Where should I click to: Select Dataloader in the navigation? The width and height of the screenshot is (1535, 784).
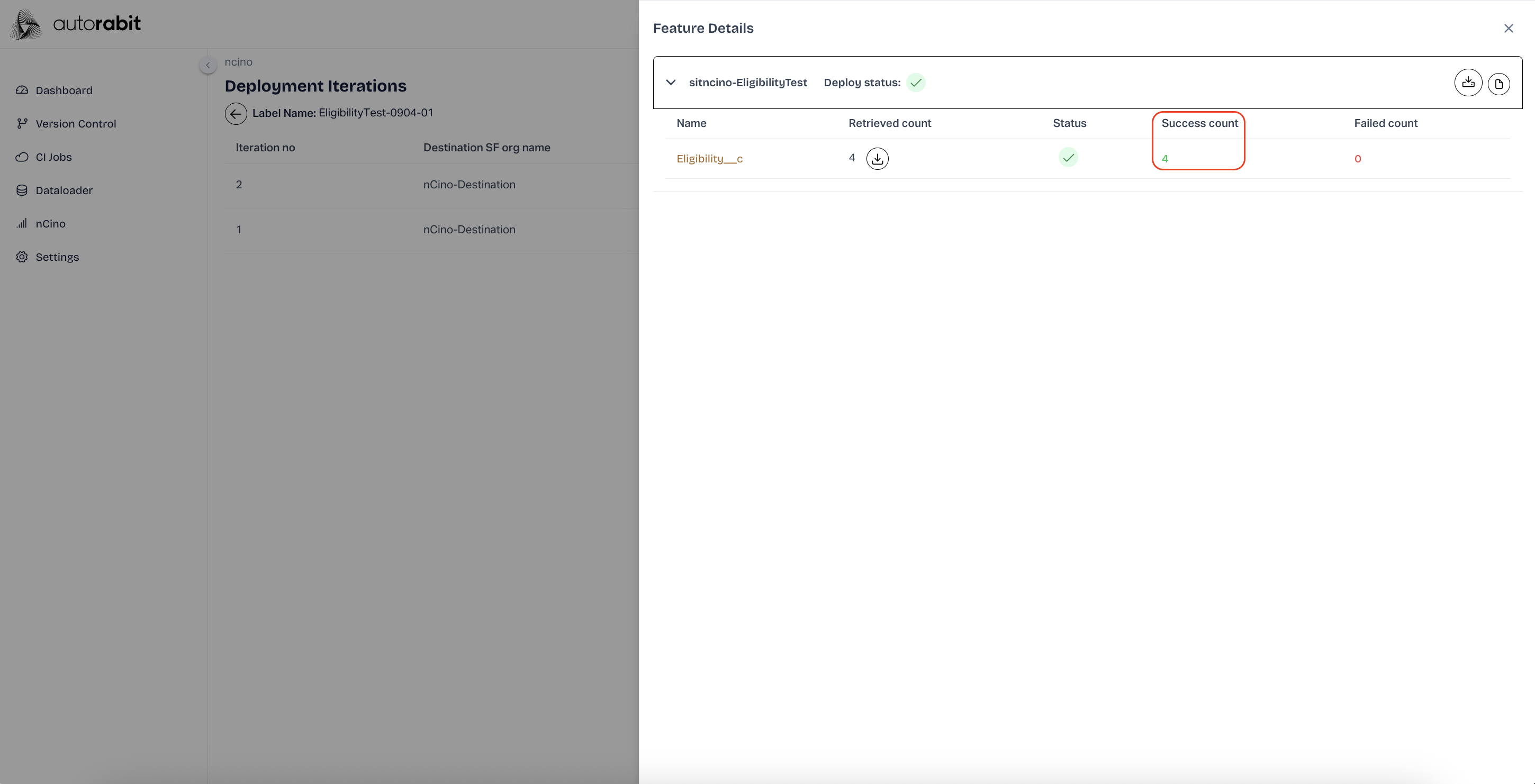coord(64,190)
